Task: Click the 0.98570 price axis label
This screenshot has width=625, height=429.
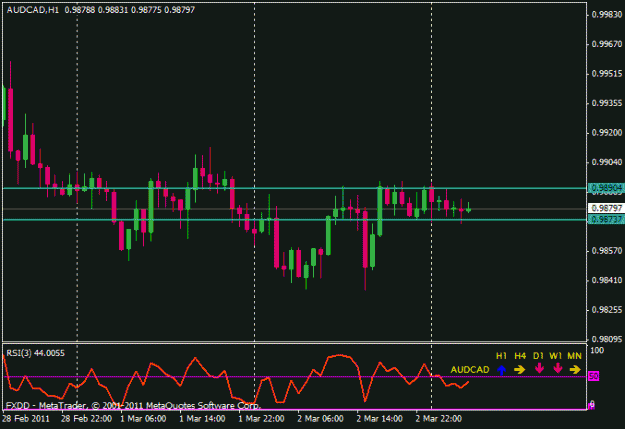Action: point(607,251)
